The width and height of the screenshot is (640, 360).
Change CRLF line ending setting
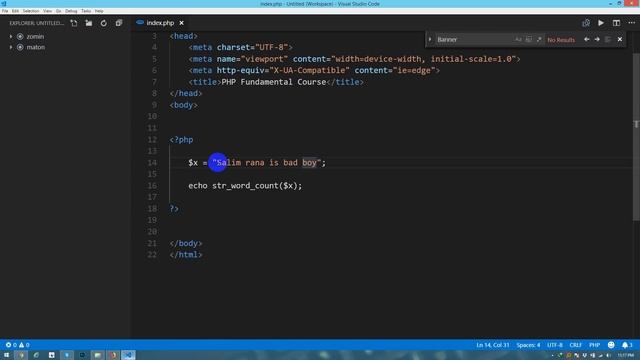(x=576, y=345)
